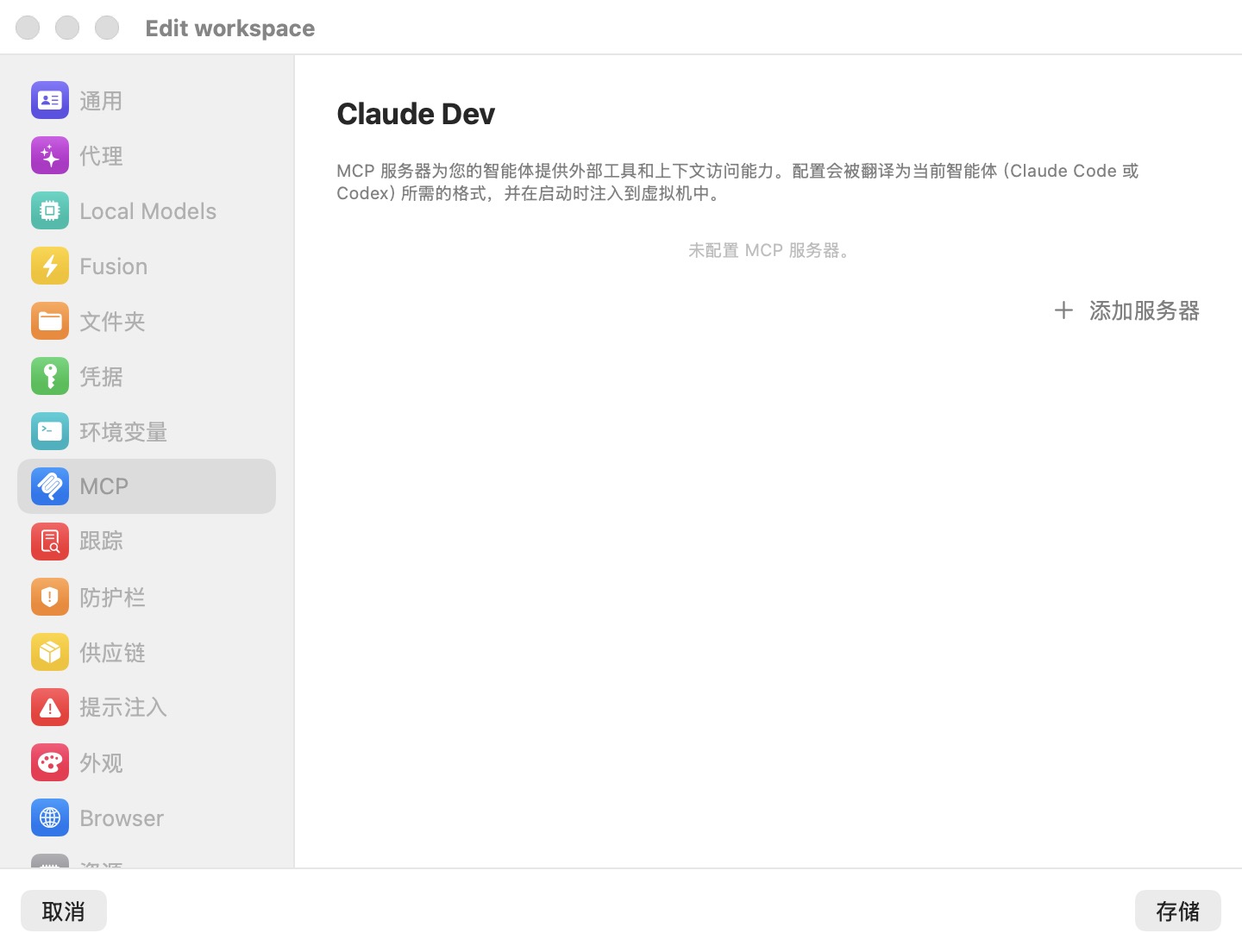Select the Browser globe icon
1242x952 pixels.
pos(50,817)
